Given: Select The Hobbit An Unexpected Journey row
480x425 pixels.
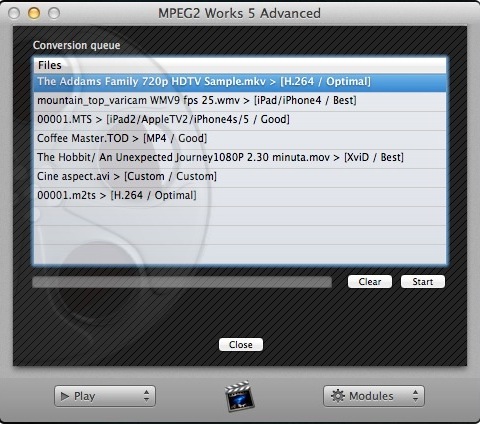Looking at the screenshot, I should coord(240,158).
